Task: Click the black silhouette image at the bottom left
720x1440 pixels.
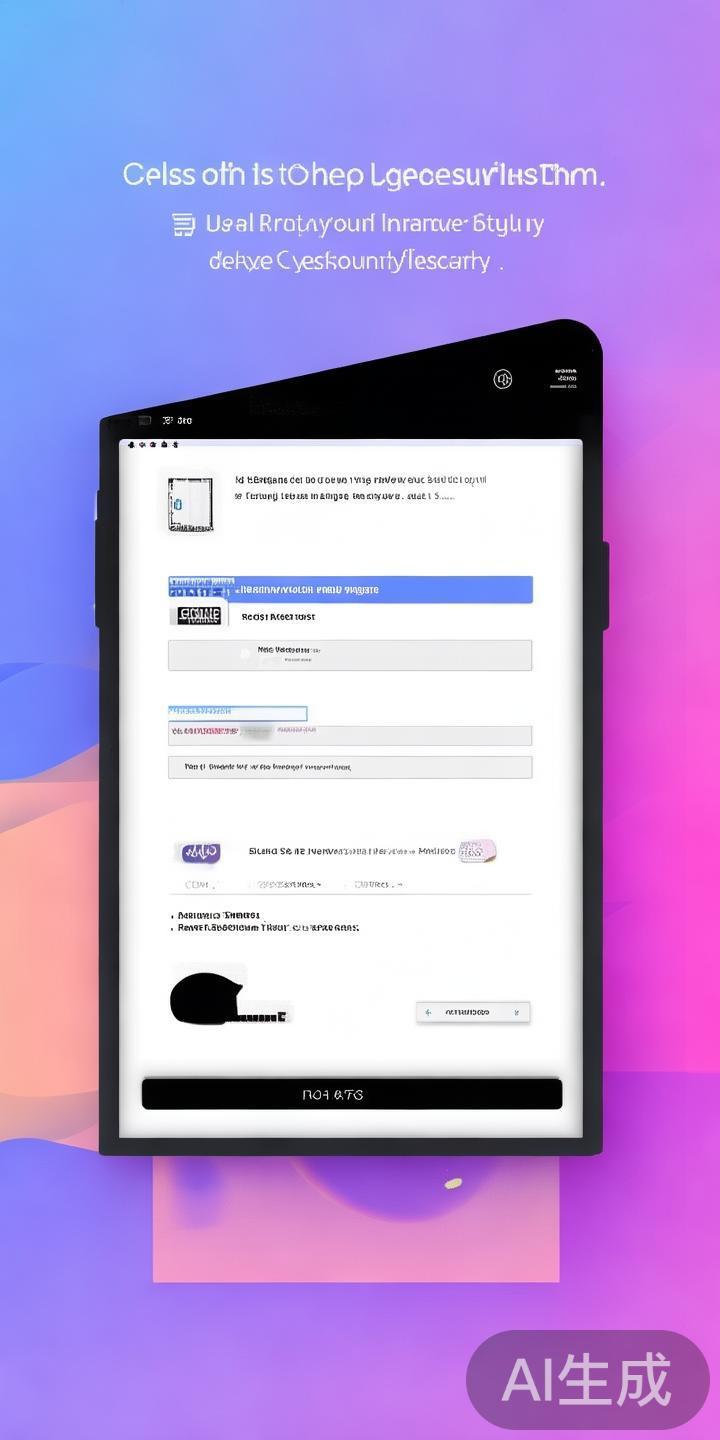Action: pyautogui.click(x=207, y=997)
